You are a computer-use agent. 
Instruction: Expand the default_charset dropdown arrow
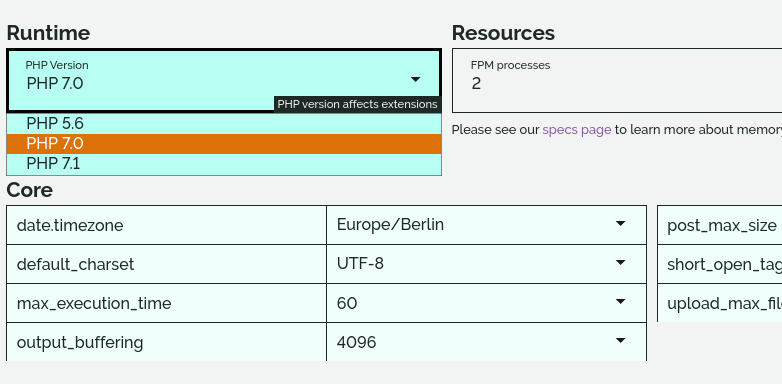(620, 262)
